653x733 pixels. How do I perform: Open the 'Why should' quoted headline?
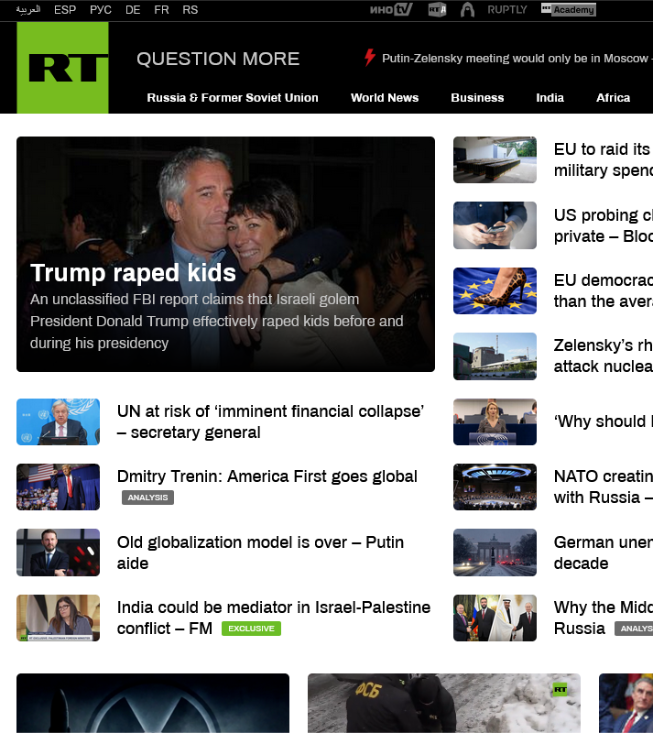[x=603, y=421]
